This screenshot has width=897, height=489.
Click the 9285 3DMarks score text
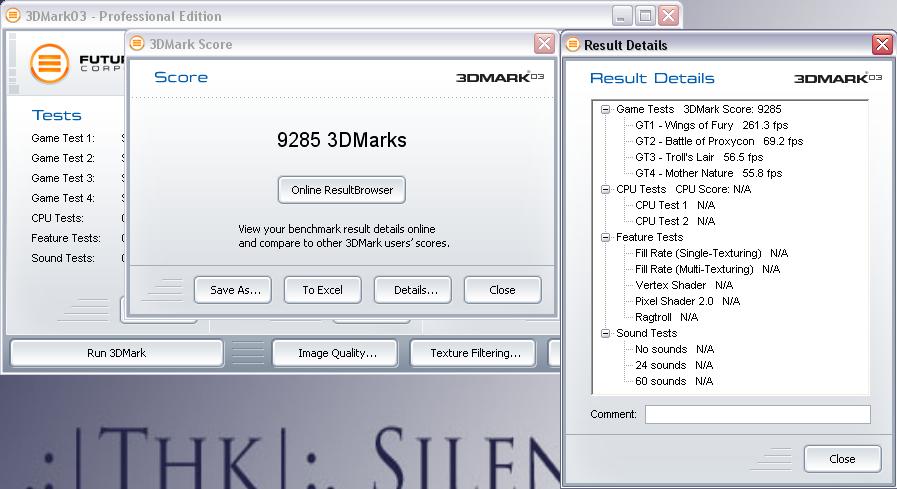click(342, 140)
